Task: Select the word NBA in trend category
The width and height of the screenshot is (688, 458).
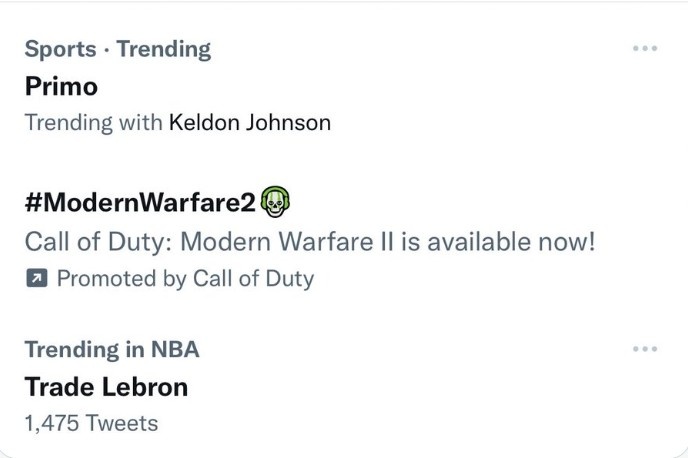Action: (x=175, y=350)
